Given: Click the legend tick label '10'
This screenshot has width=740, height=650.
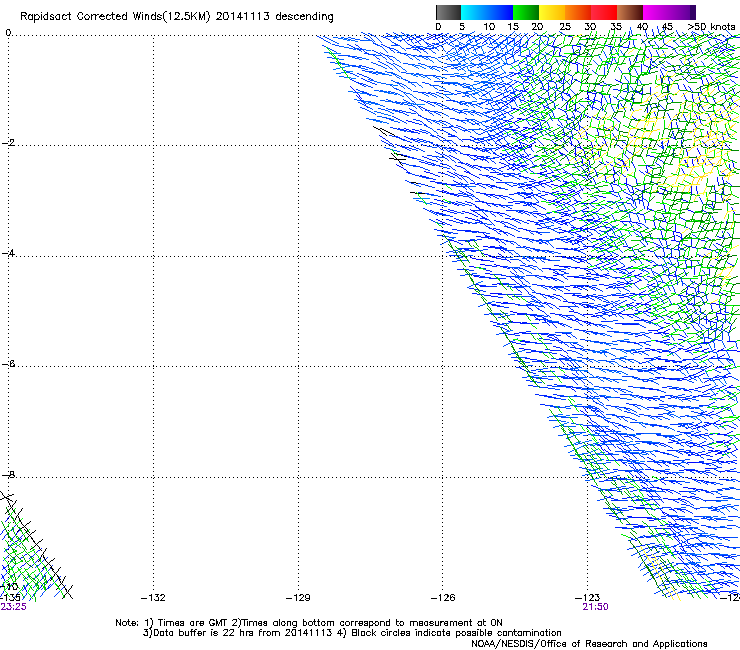Looking at the screenshot, I should pos(489,27).
